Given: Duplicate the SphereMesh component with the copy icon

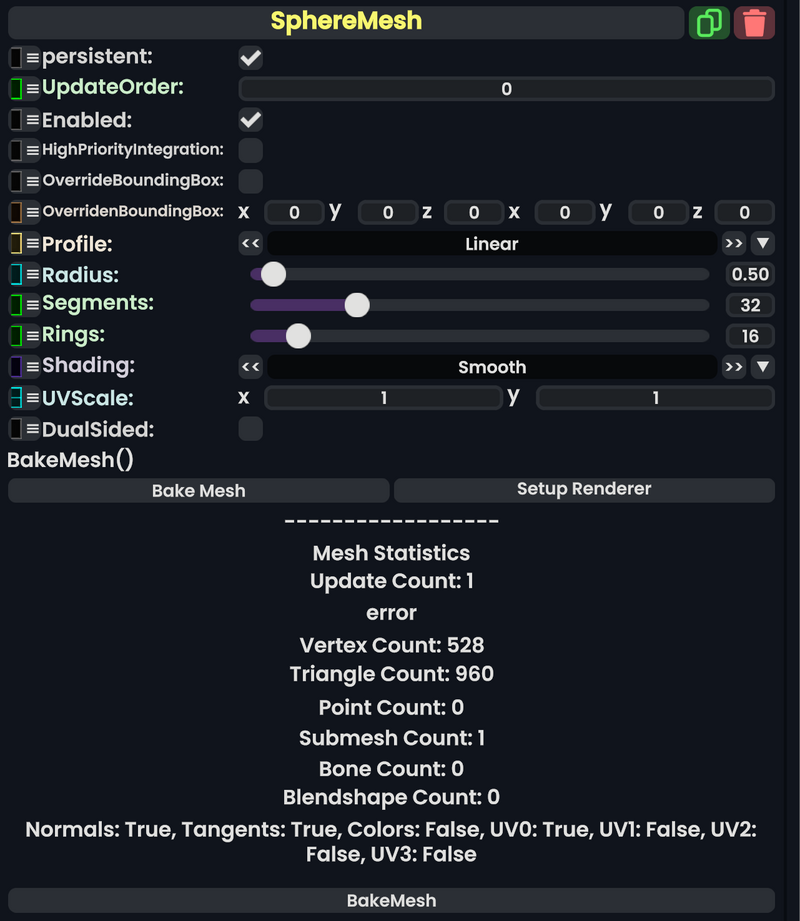Looking at the screenshot, I should pos(710,22).
